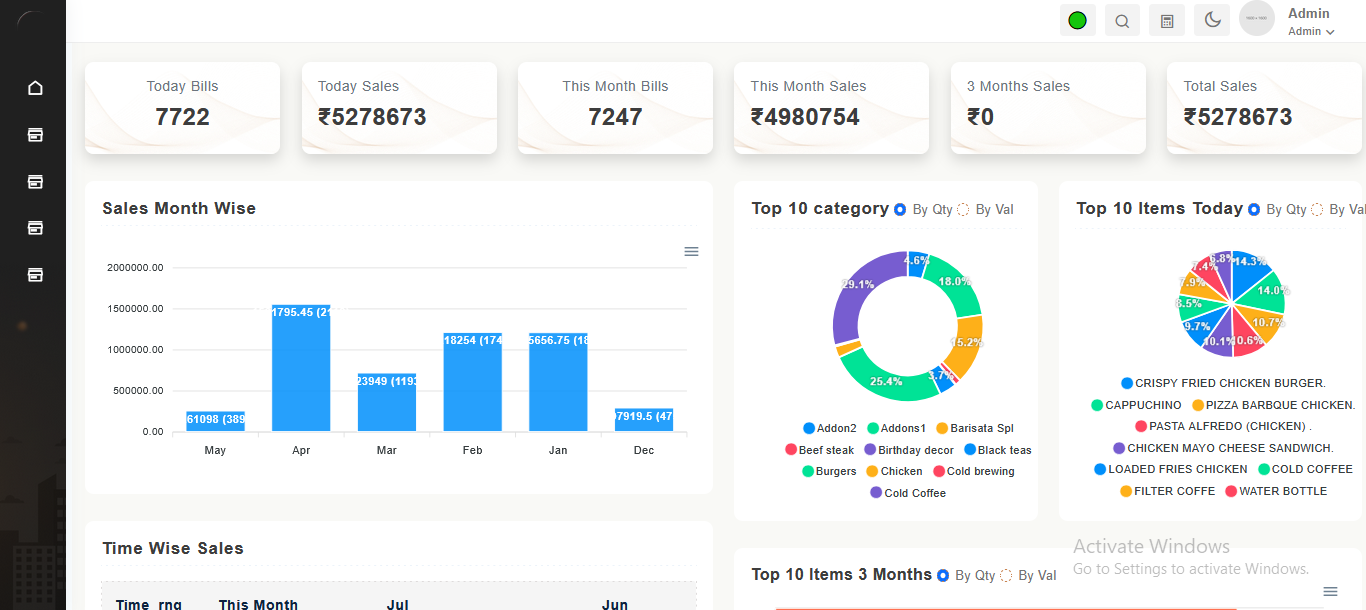
Task: Select By Qty for Top 10 Items Today
Action: [1254, 210]
